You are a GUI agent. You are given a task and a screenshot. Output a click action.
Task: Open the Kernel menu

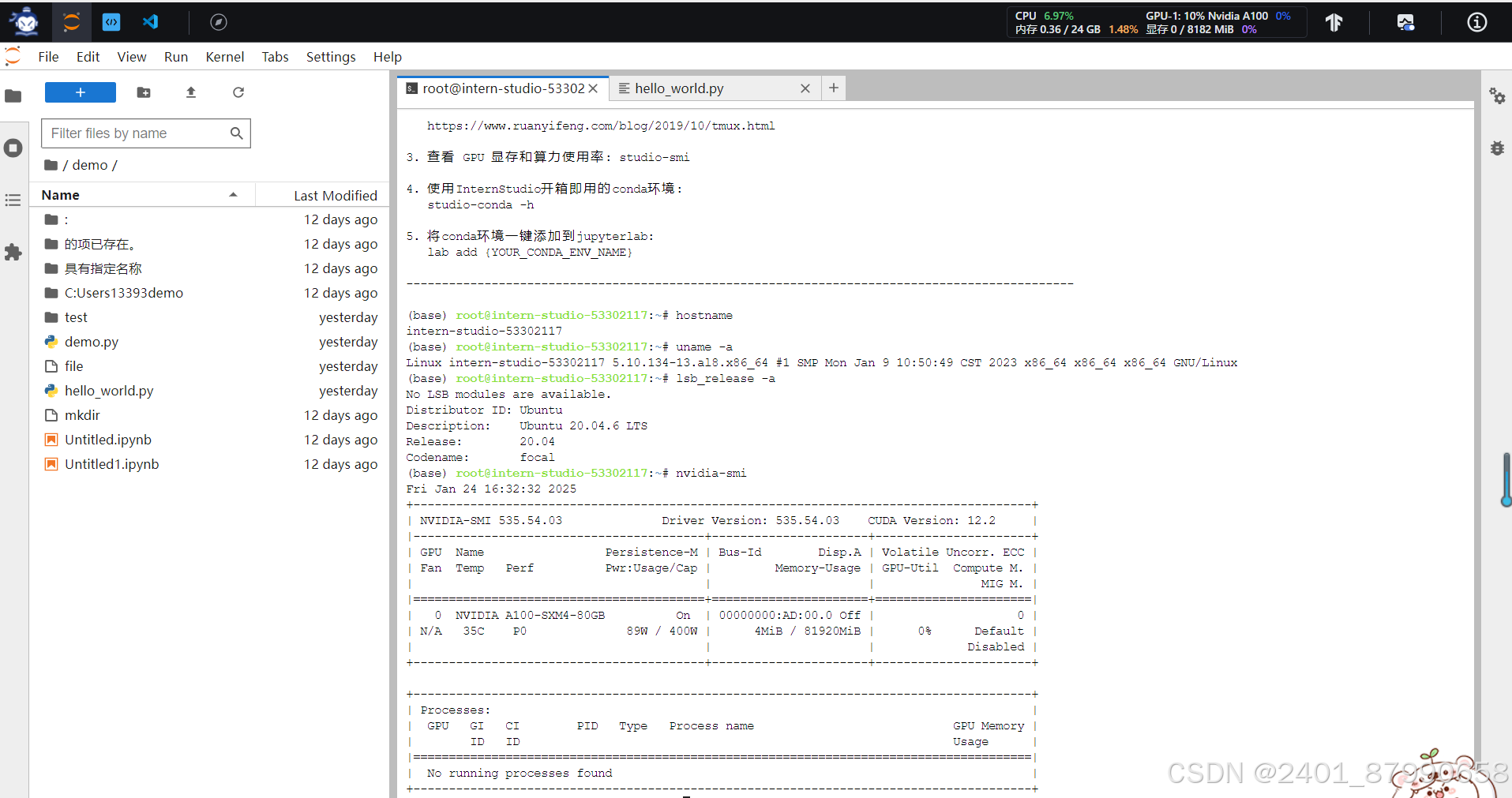click(x=225, y=57)
